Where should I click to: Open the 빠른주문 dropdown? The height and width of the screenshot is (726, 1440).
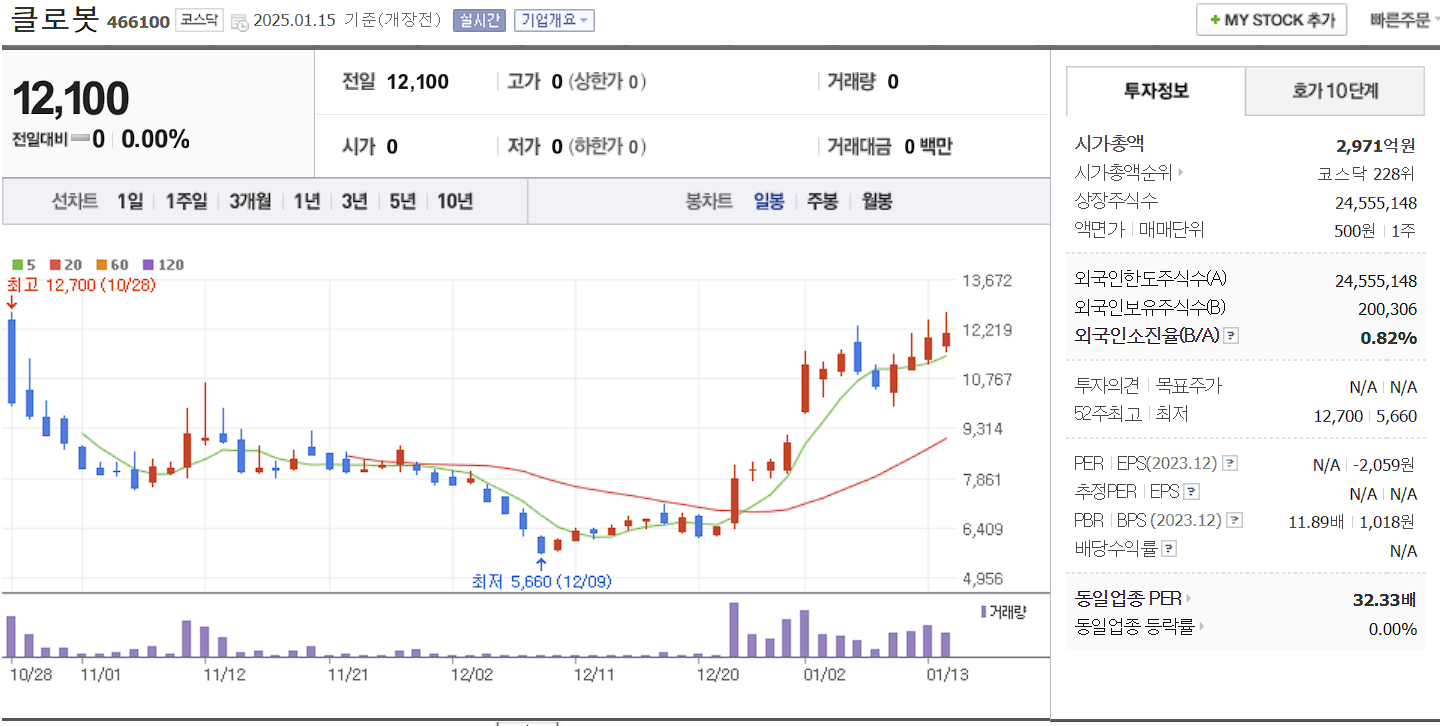[x=1404, y=18]
